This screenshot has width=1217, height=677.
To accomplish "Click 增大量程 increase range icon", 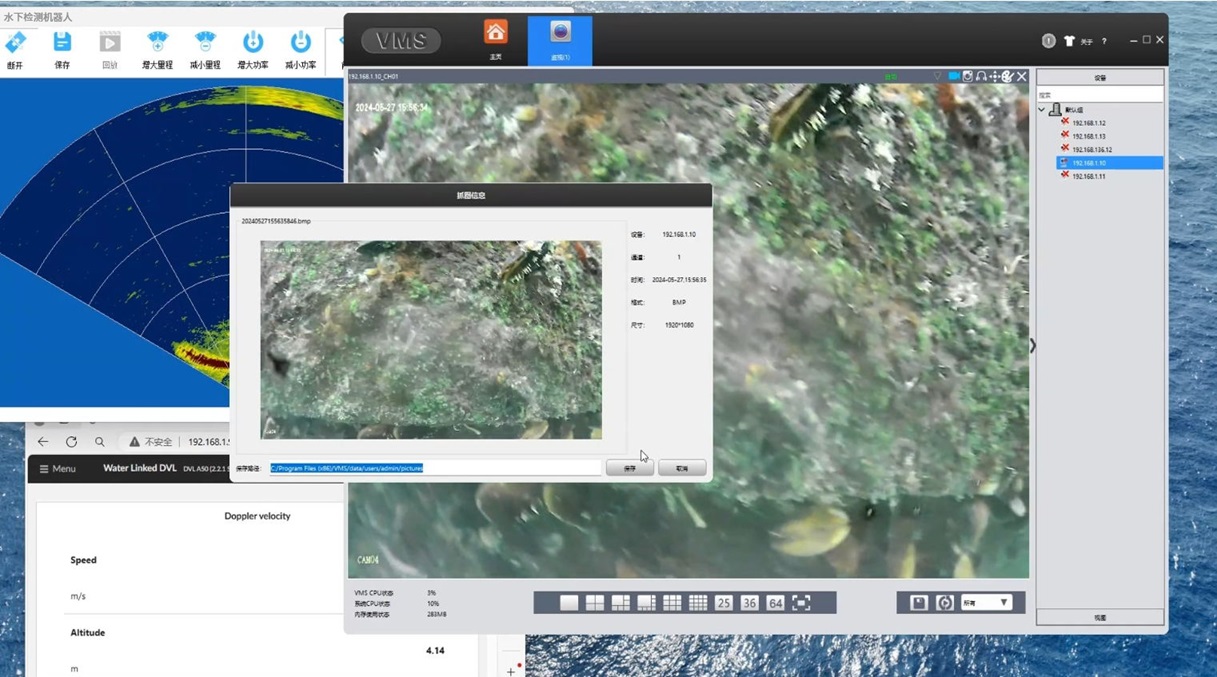I will (x=157, y=42).
